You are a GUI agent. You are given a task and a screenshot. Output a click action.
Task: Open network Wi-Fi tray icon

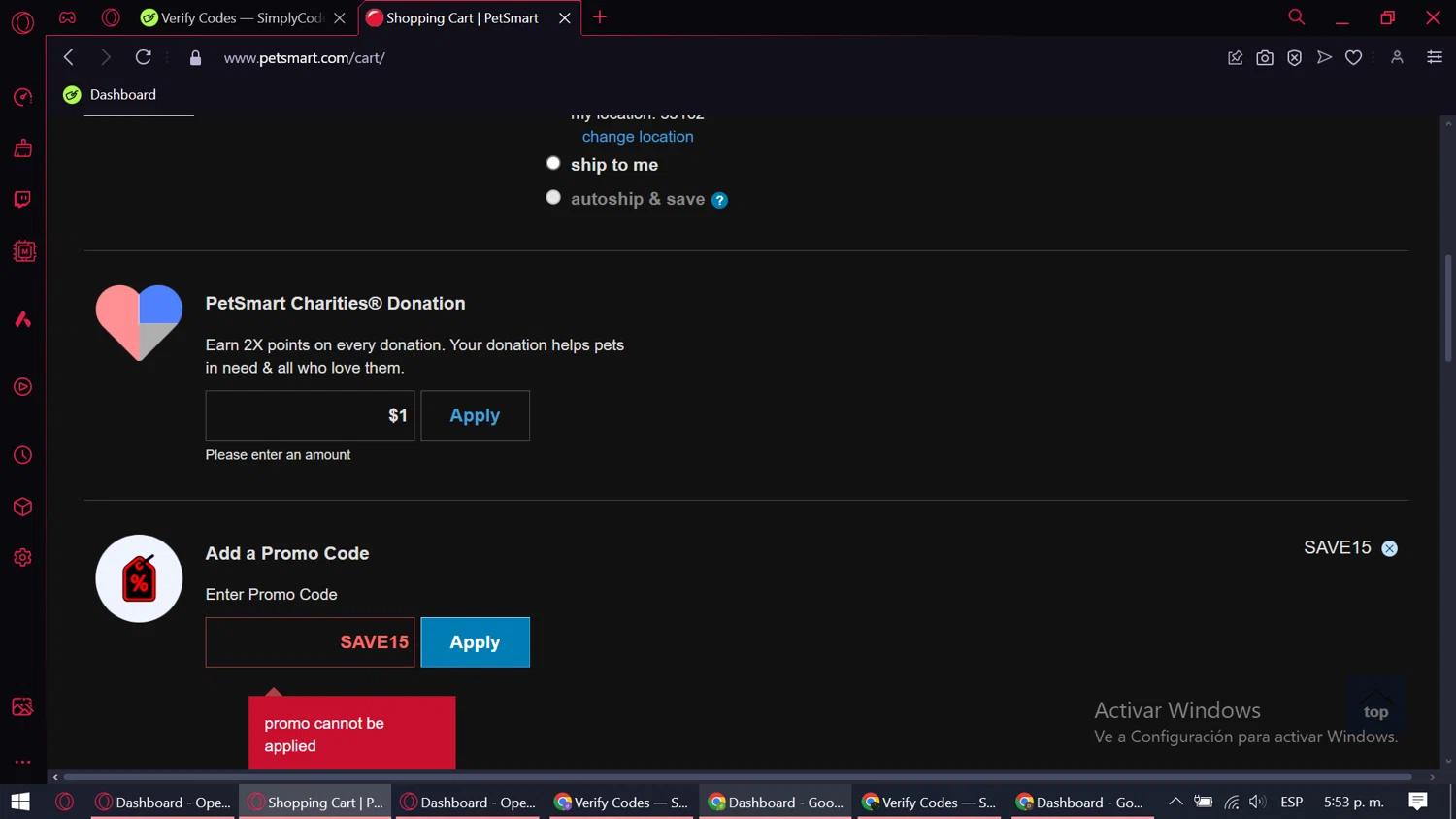[x=1231, y=802]
